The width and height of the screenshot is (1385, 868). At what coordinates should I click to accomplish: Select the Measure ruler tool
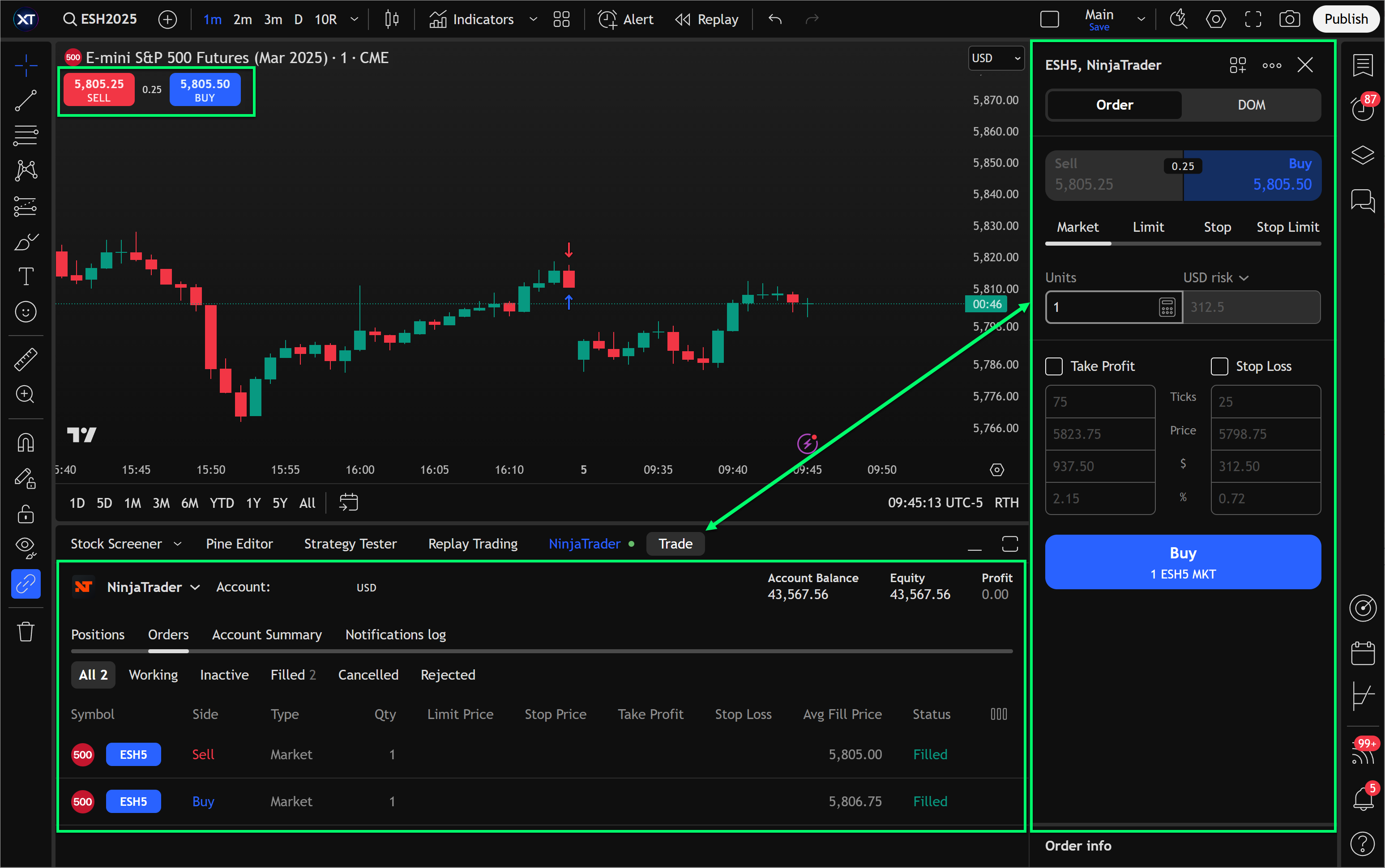point(25,358)
